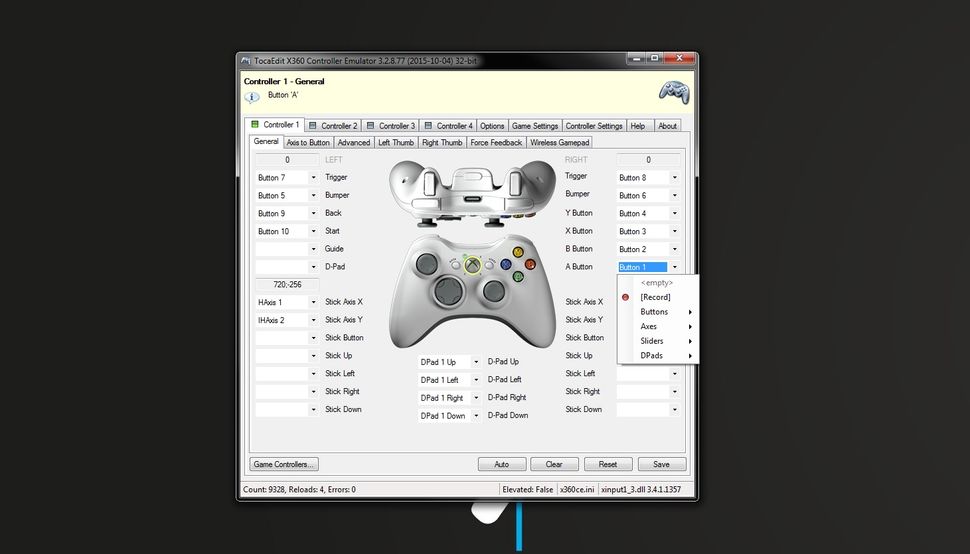The width and height of the screenshot is (970, 554).
Task: Open the DPads submenu
Action: [658, 356]
